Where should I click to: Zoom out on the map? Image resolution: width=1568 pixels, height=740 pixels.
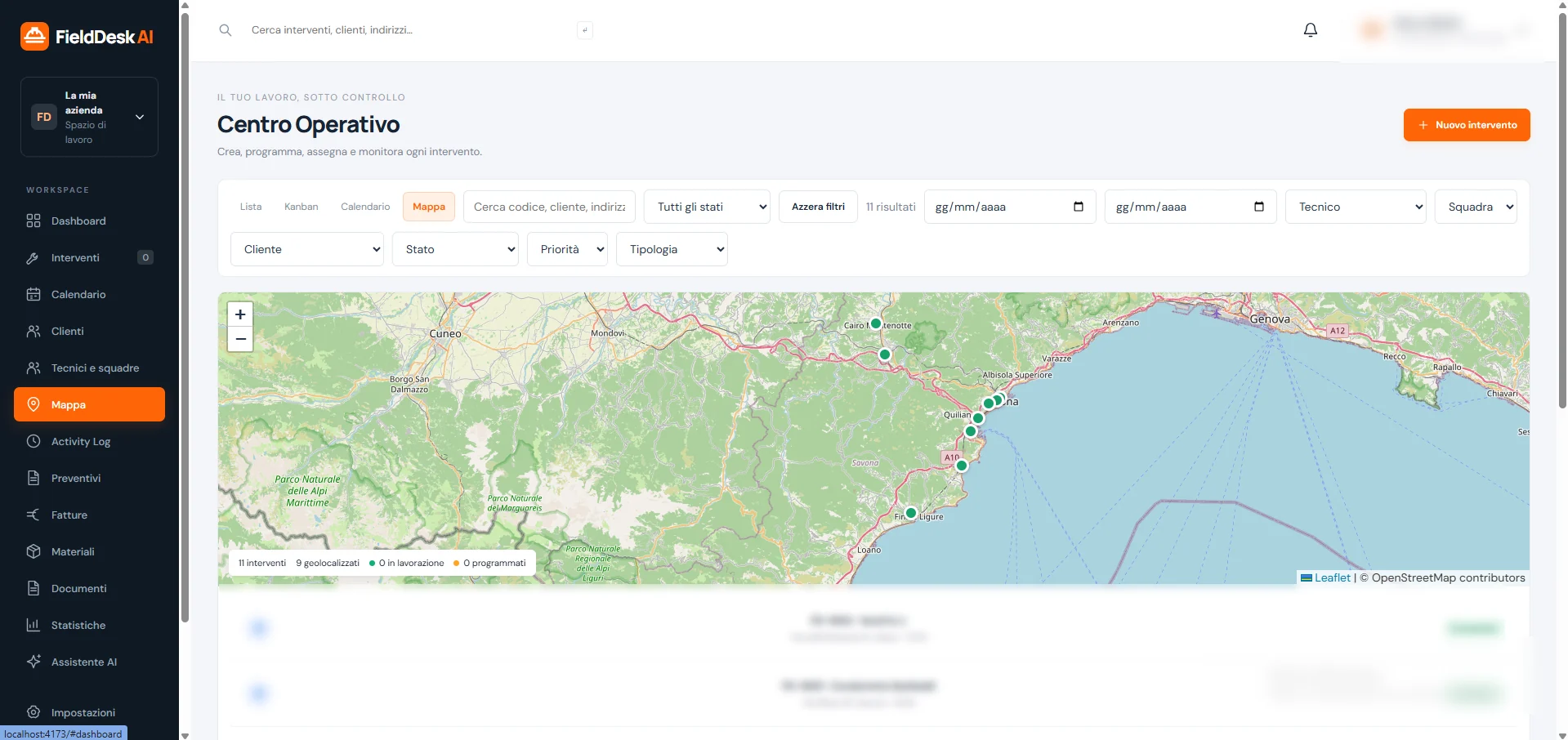pyautogui.click(x=240, y=339)
